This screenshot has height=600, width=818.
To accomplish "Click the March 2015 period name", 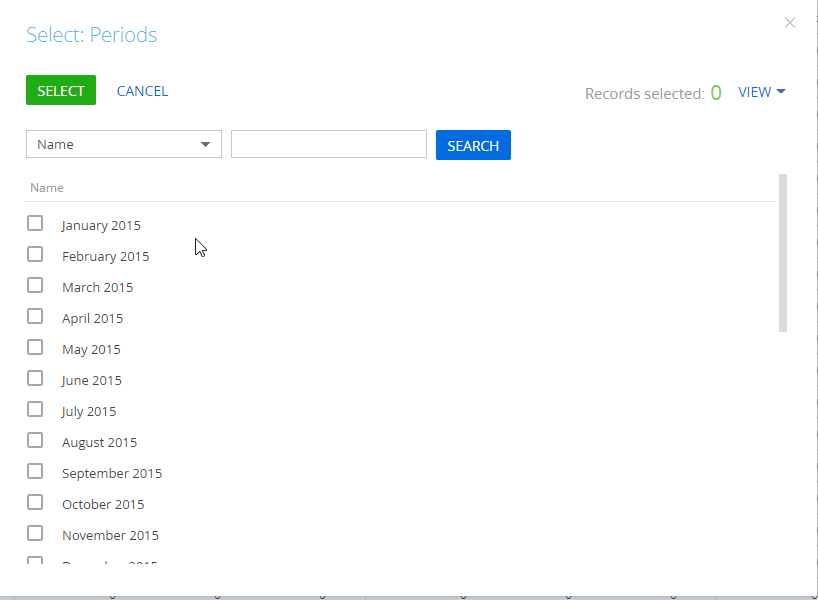I will tap(98, 287).
